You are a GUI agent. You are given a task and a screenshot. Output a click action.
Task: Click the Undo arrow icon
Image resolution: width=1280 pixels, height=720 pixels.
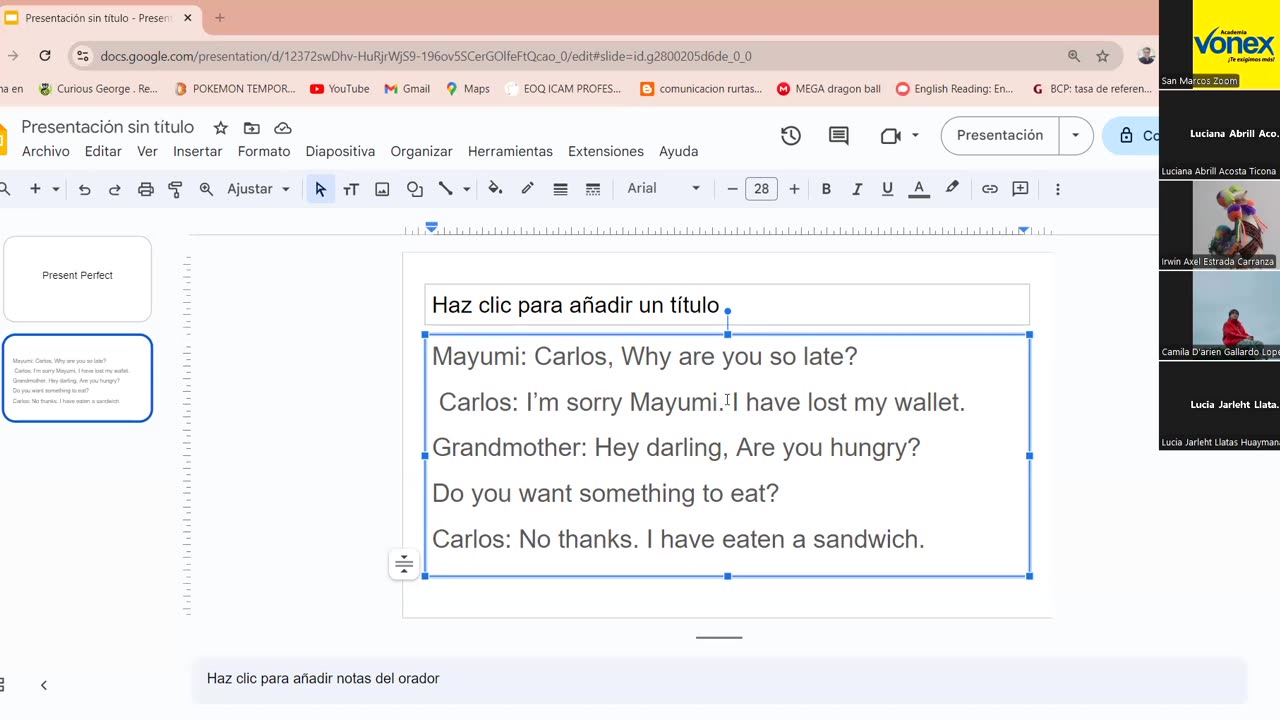click(x=84, y=189)
